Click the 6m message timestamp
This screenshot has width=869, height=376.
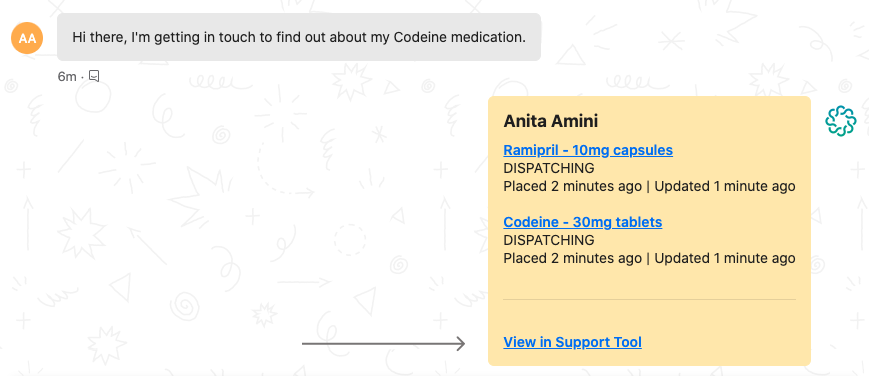coord(67,77)
